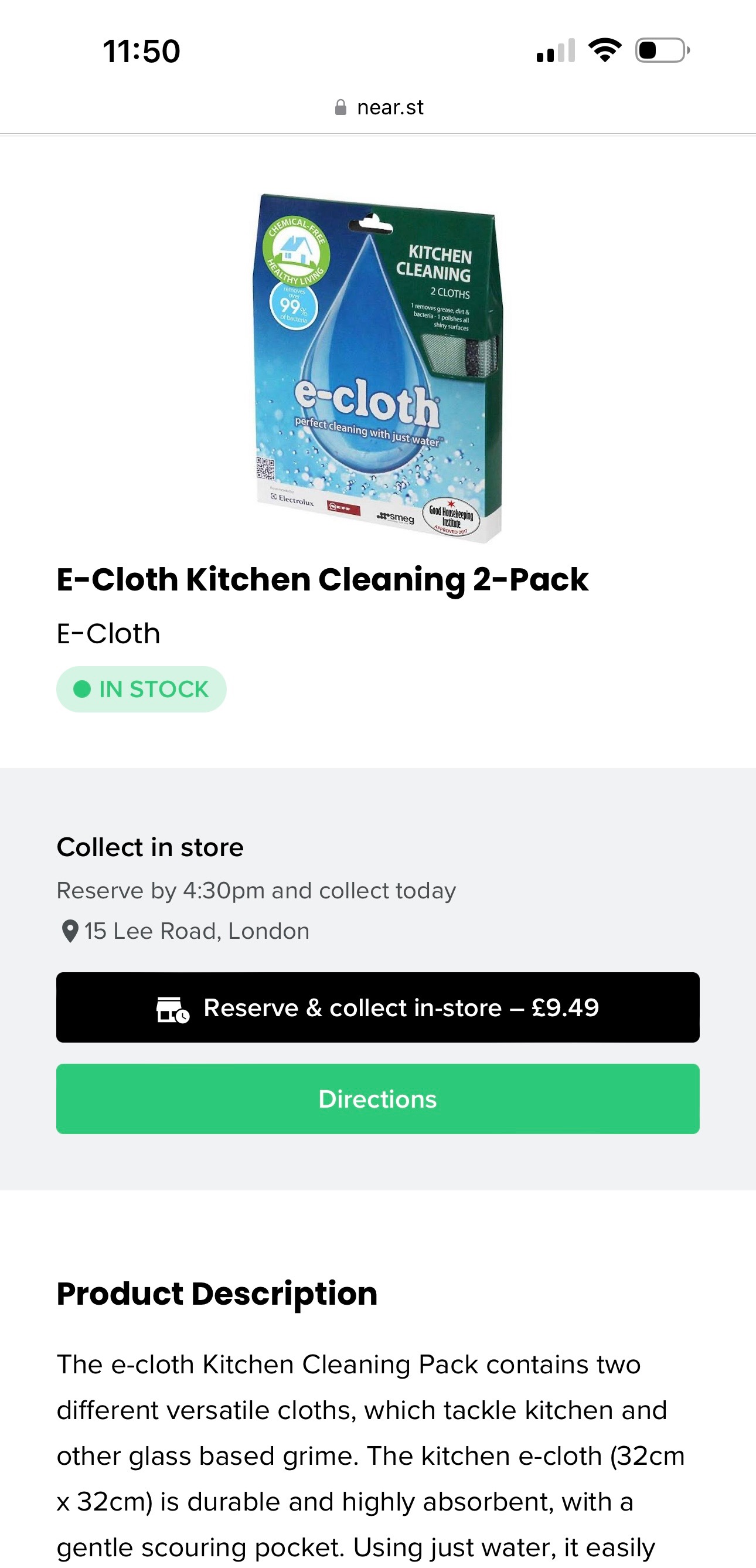756x1568 pixels.
Task: Tap the Reserve by 4:30pm text
Action: tap(256, 891)
